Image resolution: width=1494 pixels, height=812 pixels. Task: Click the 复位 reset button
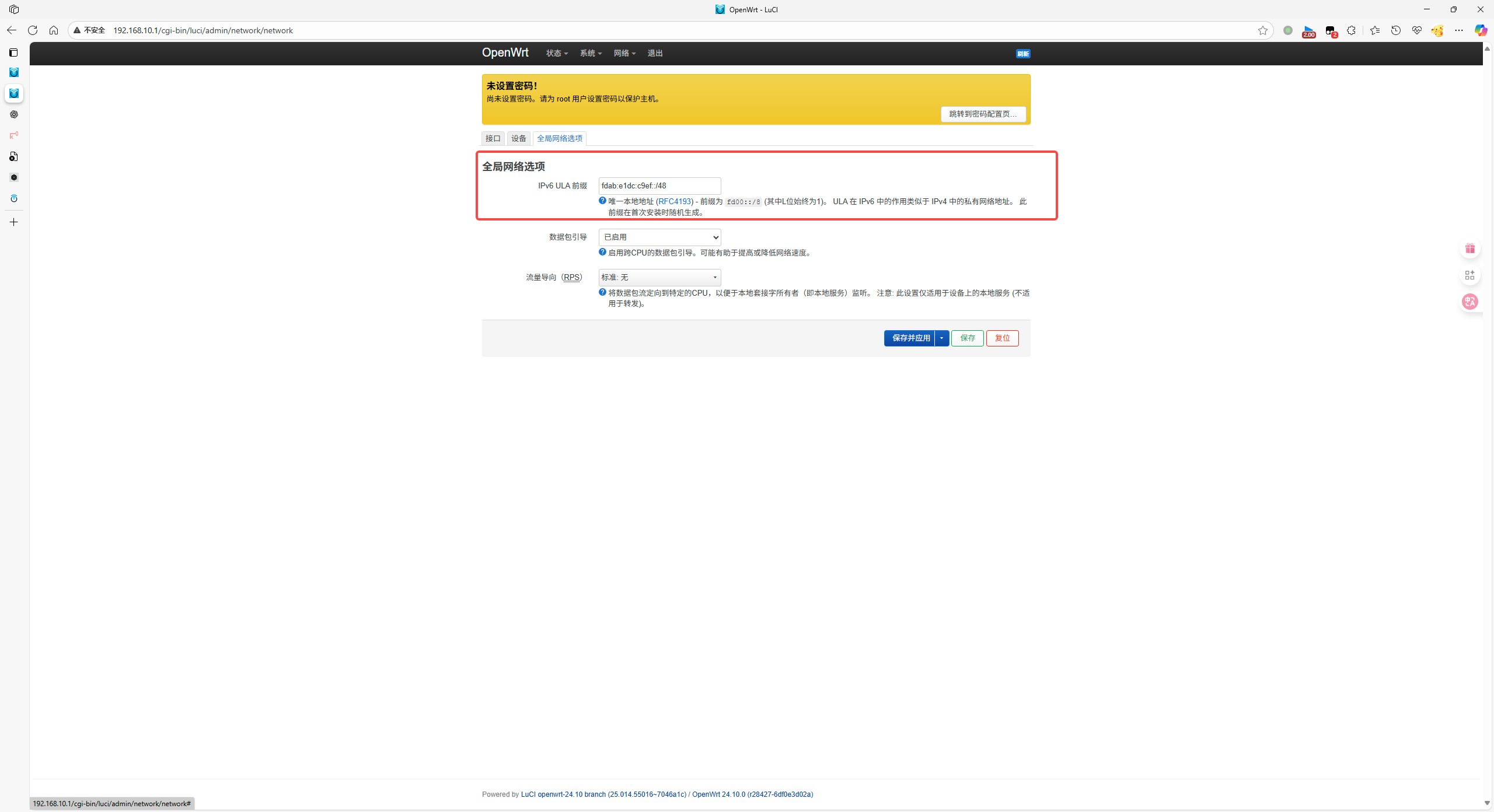pos(1002,338)
